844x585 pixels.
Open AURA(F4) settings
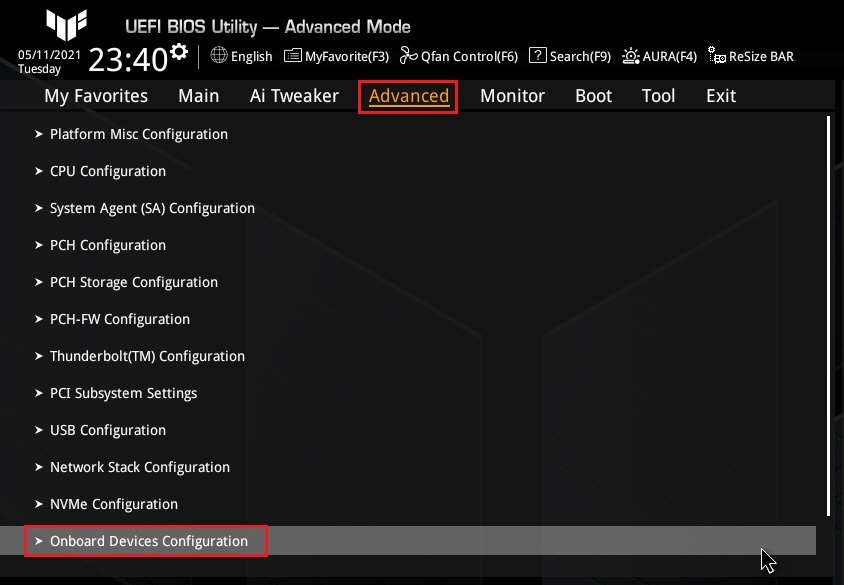[670, 57]
